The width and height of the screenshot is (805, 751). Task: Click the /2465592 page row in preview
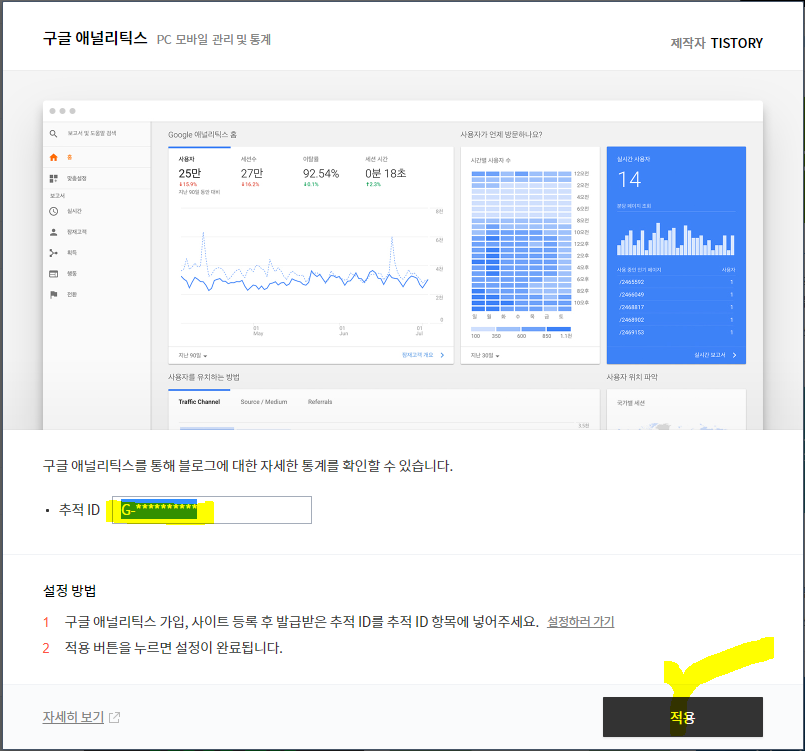click(x=676, y=282)
